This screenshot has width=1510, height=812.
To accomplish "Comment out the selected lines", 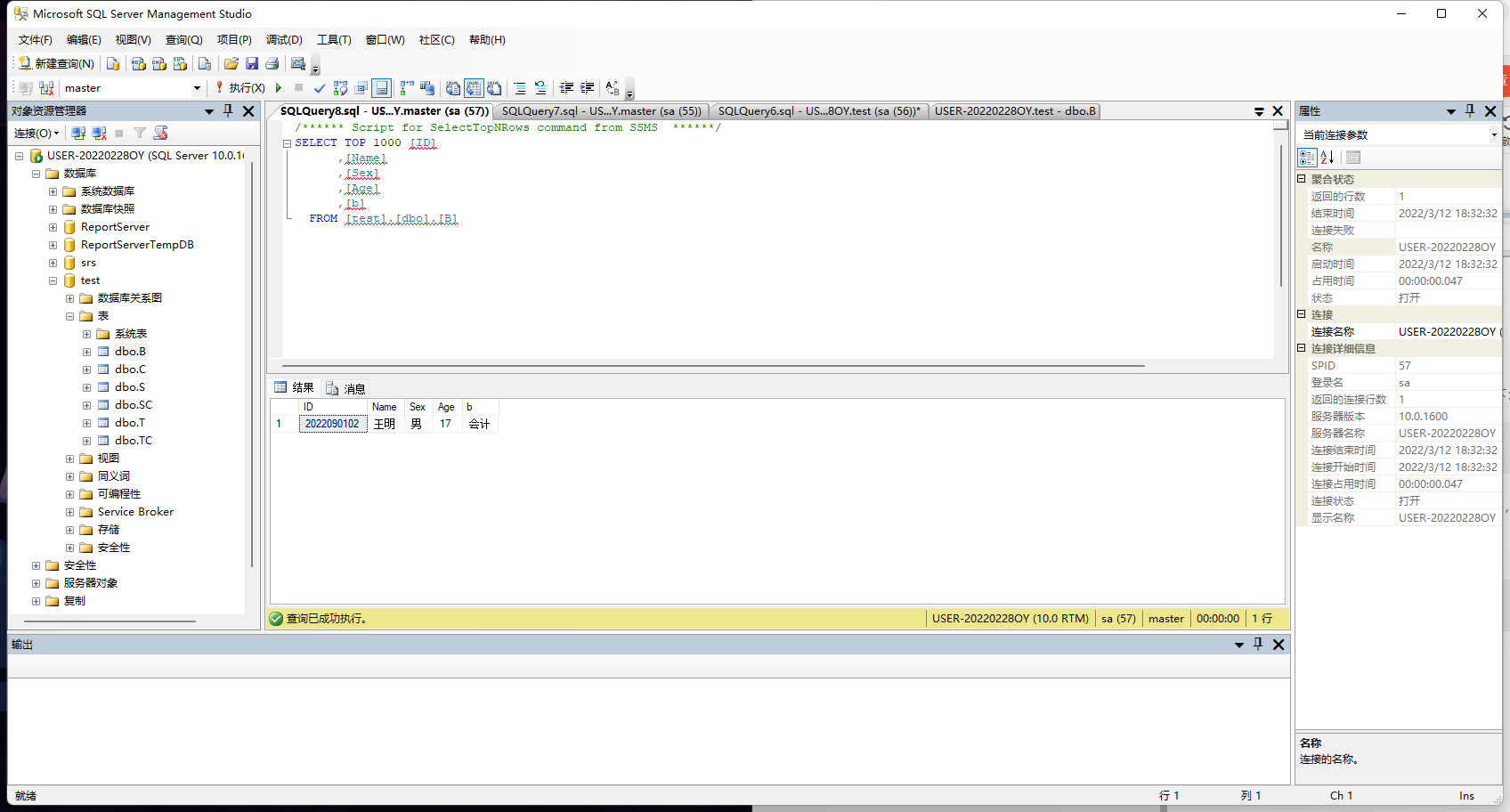I will coord(520,88).
